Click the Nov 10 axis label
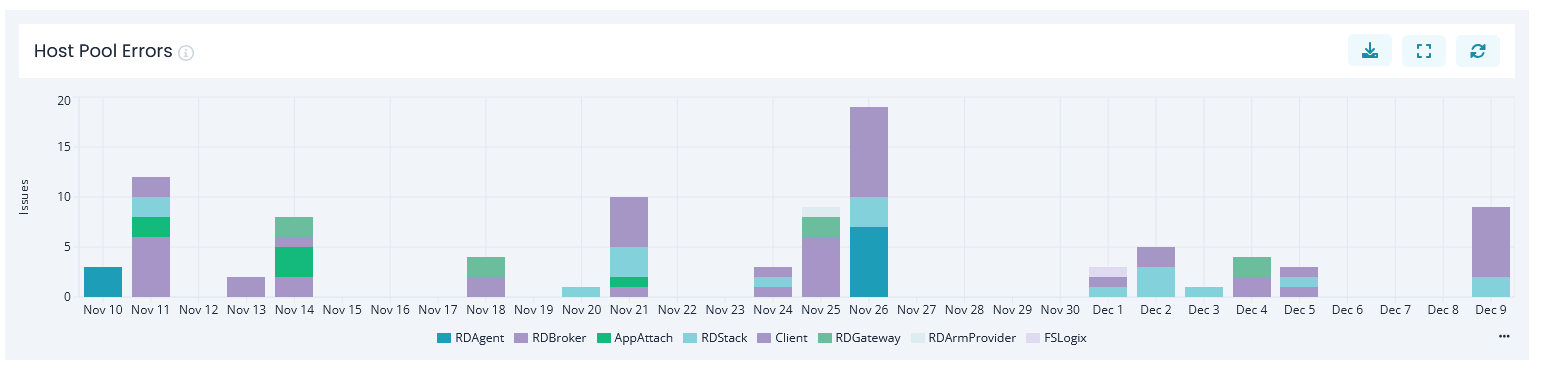1542x368 pixels. click(x=103, y=310)
